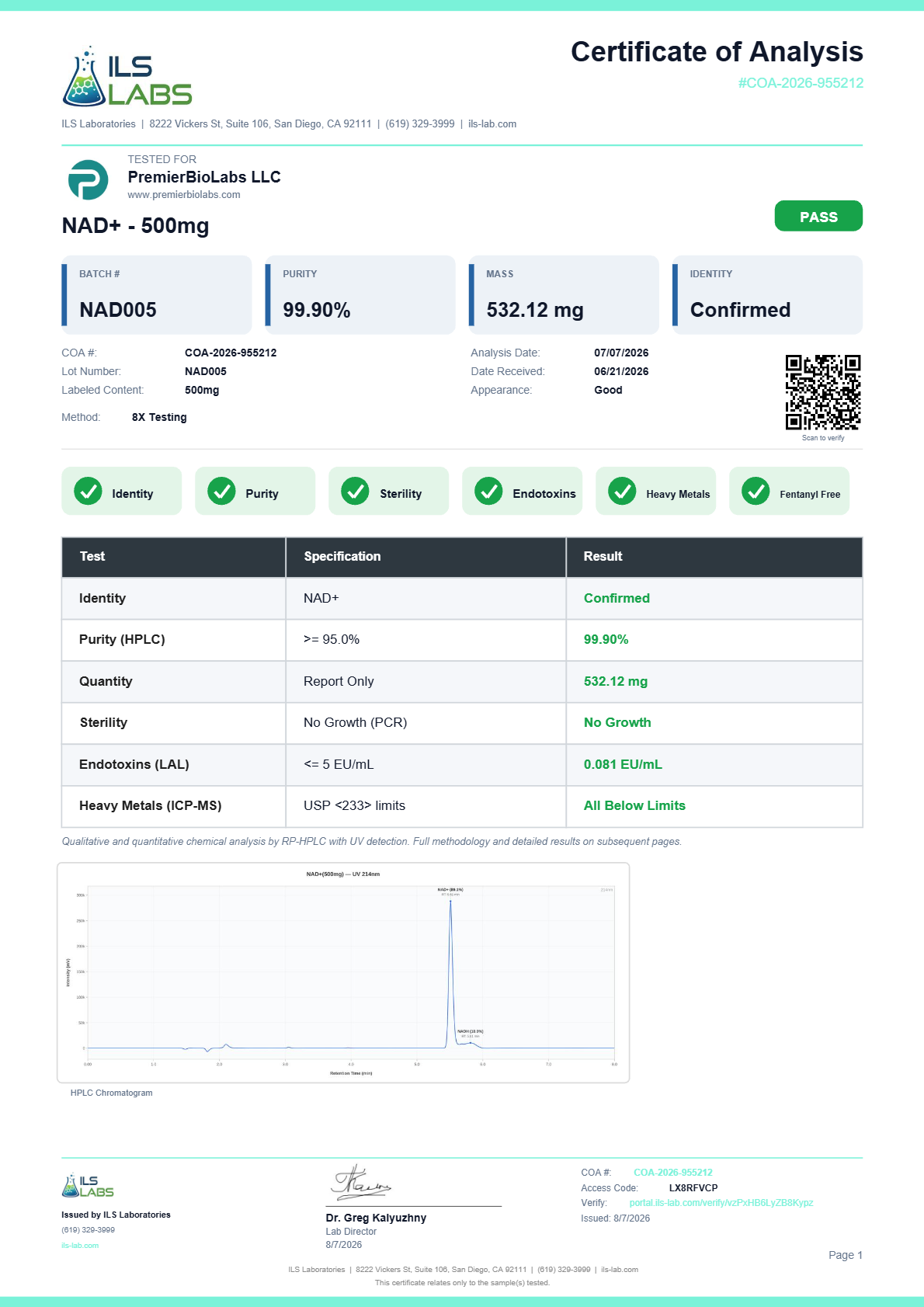Viewport: 924px width, 1307px height.
Task: Click the COA-2026-955212 link in footer
Action: coord(673,1173)
